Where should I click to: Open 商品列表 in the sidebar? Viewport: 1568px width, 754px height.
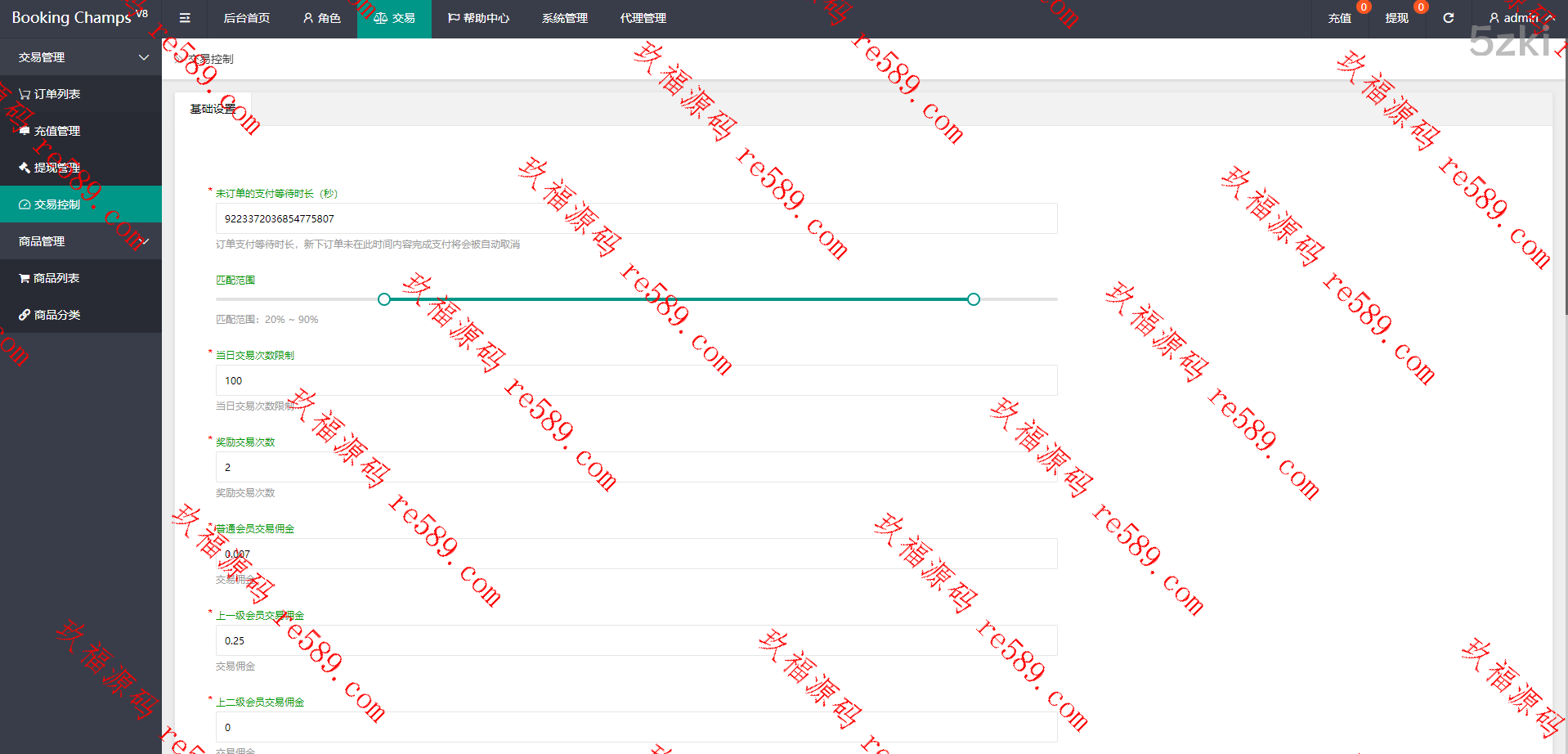click(x=56, y=278)
